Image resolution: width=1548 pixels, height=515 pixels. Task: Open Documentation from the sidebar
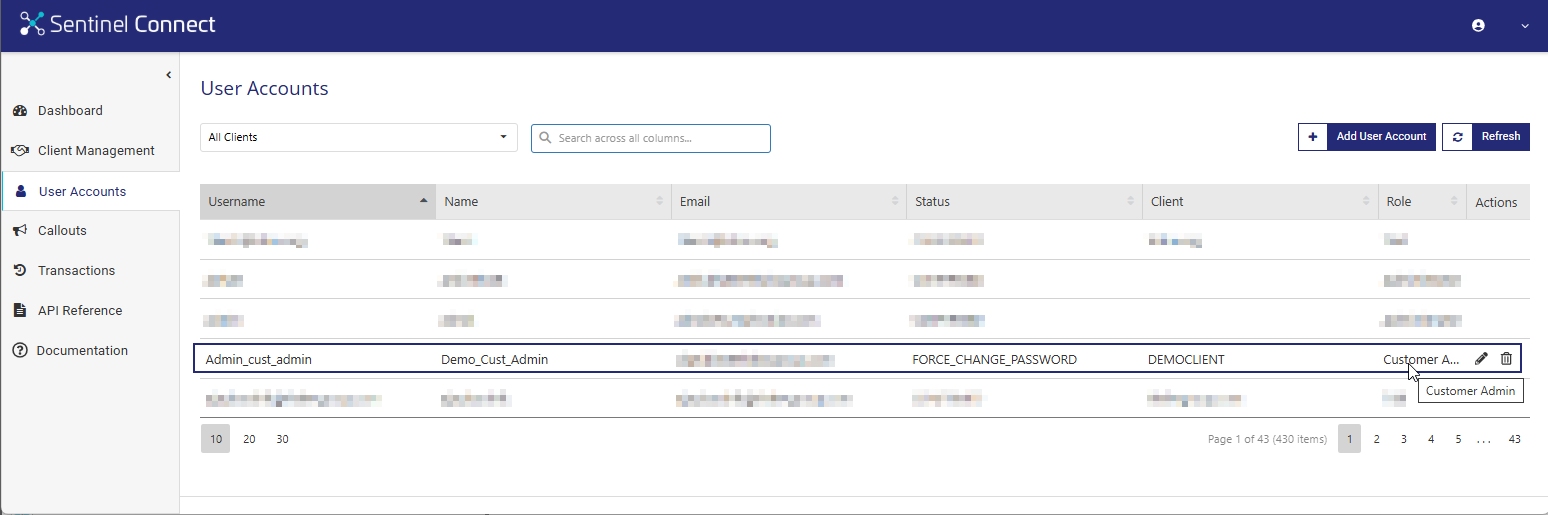point(82,351)
